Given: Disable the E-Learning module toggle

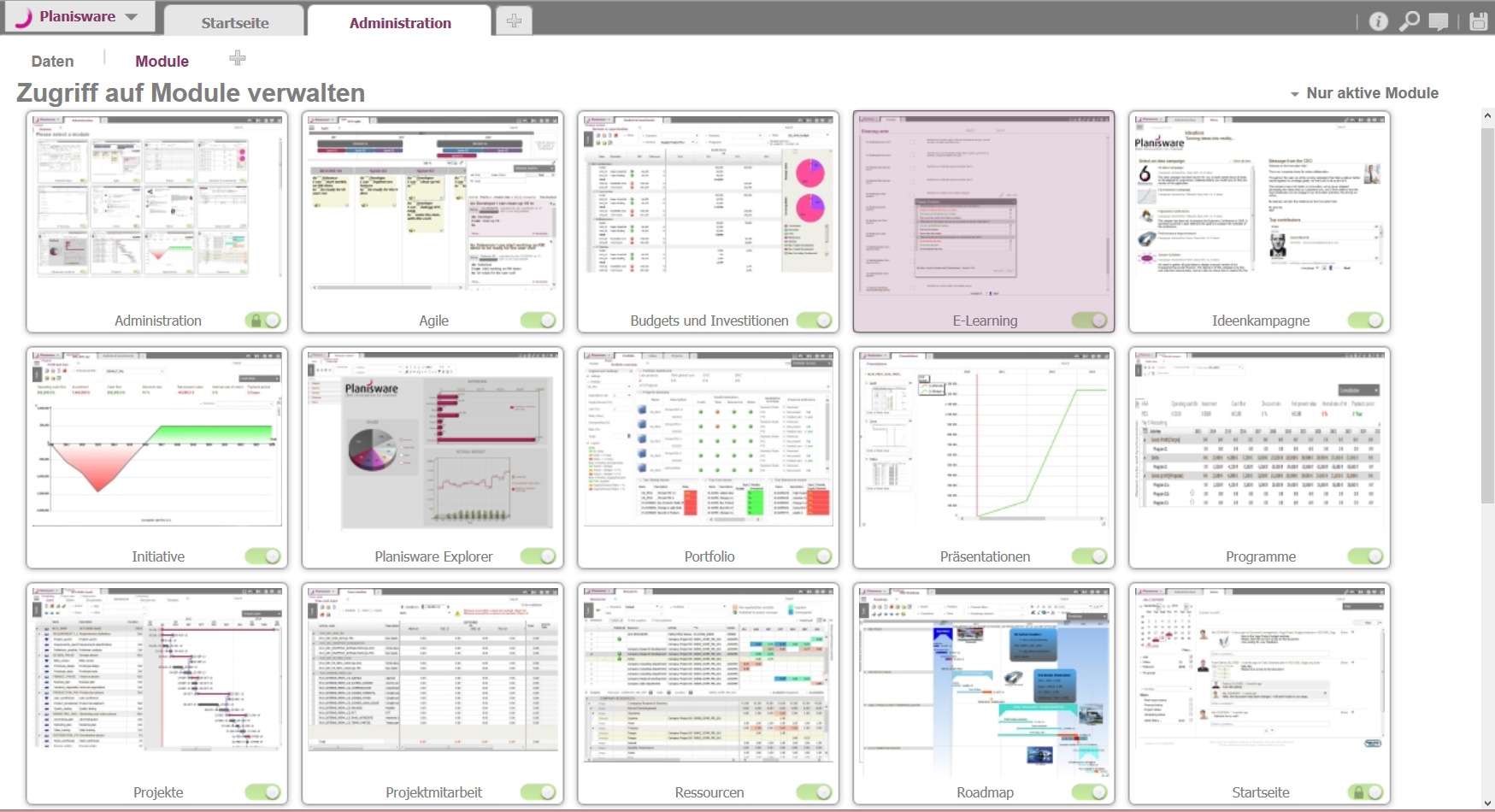Looking at the screenshot, I should 1090,318.
